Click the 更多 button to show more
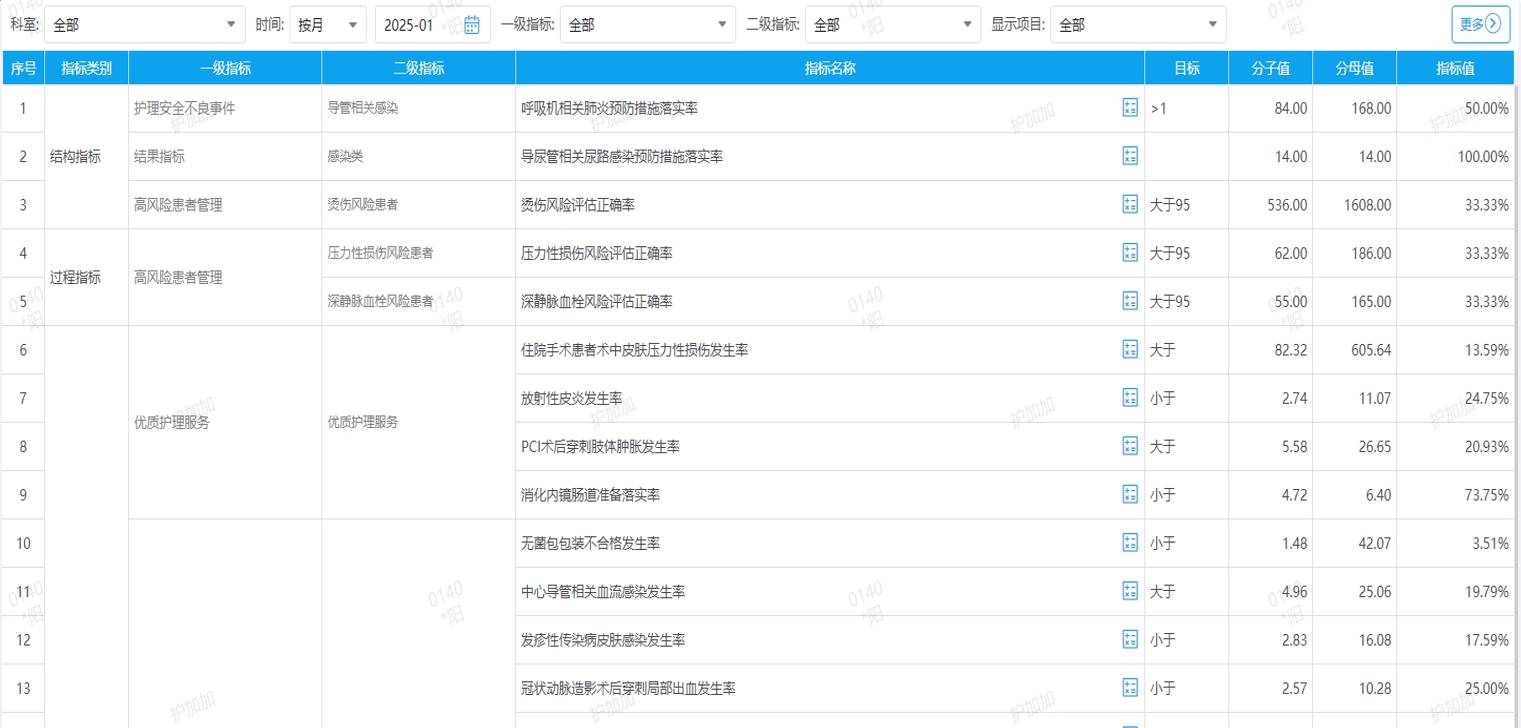This screenshot has width=1521, height=728. (1480, 25)
